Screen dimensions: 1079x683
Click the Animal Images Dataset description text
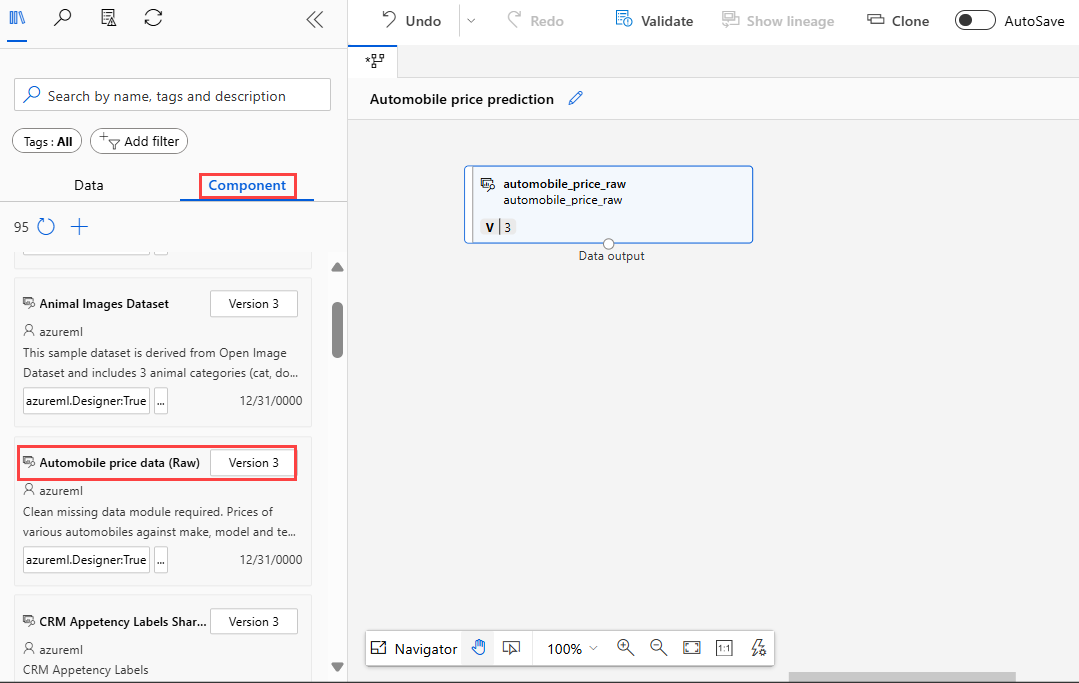[x=160, y=362]
